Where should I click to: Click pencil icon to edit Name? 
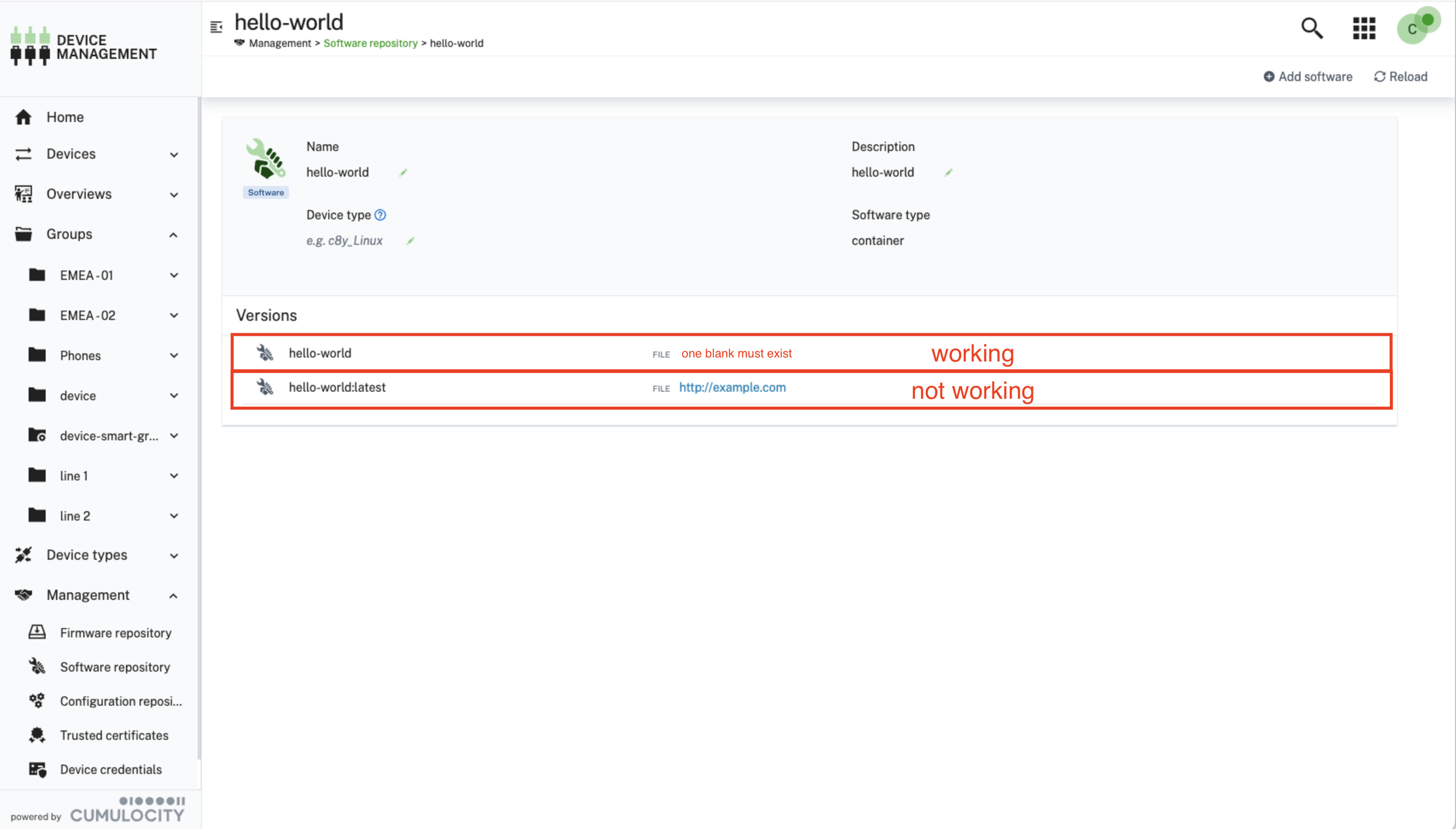403,172
